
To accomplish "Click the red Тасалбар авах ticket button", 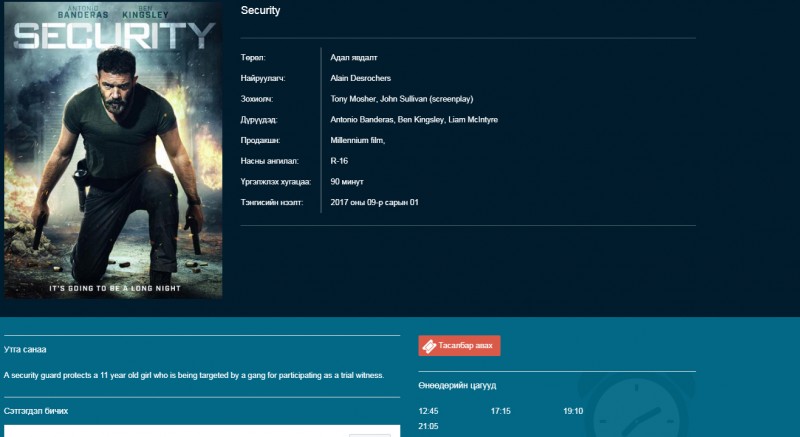I will point(459,346).
